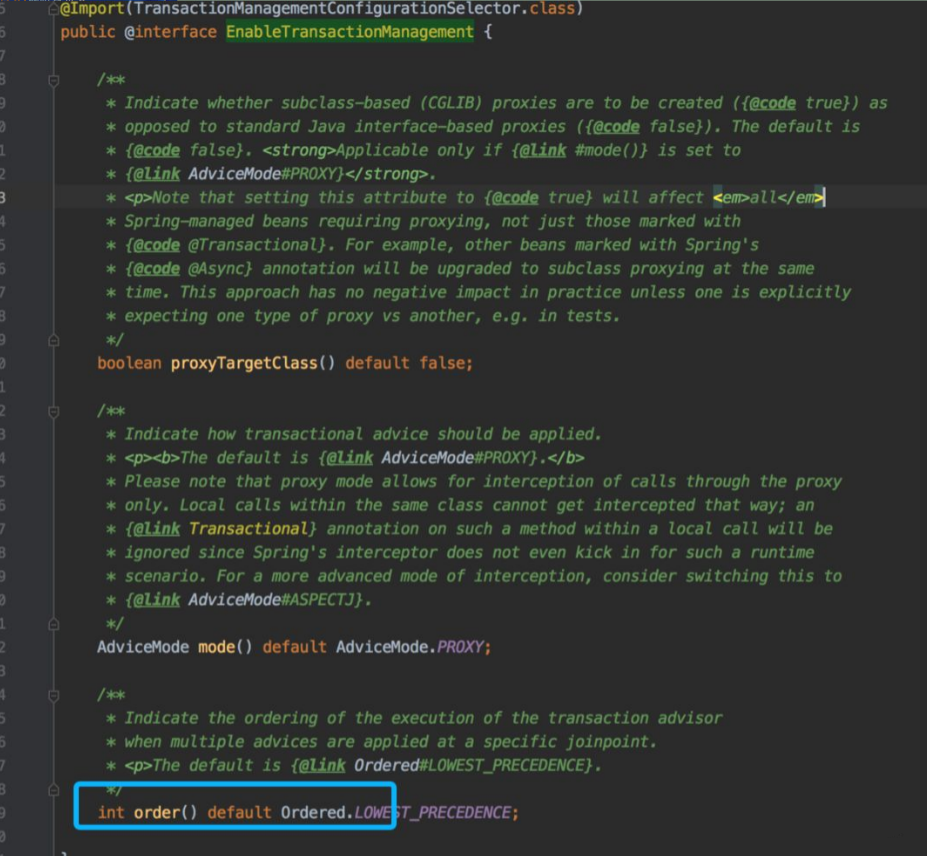Click the boolean keyword in proxyTargetClass declaration
The height and width of the screenshot is (856, 927).
tap(129, 362)
